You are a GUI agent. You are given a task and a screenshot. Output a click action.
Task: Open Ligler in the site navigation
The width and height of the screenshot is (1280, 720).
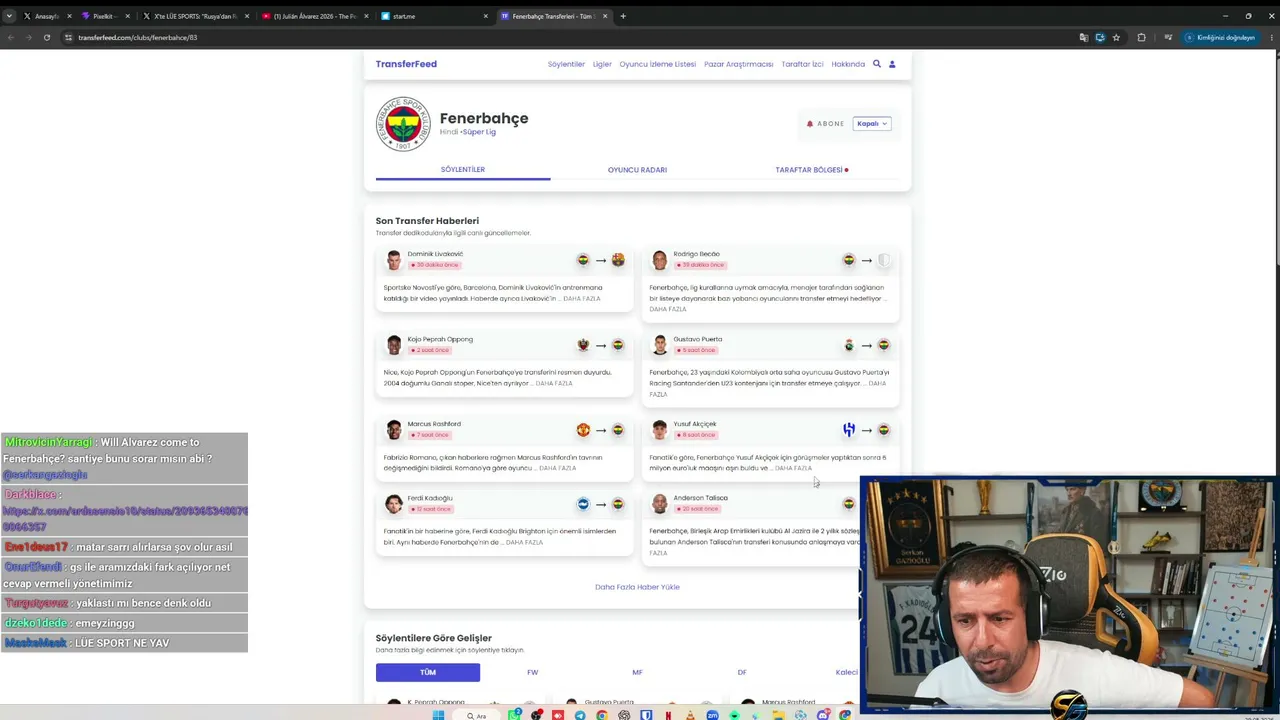point(602,64)
